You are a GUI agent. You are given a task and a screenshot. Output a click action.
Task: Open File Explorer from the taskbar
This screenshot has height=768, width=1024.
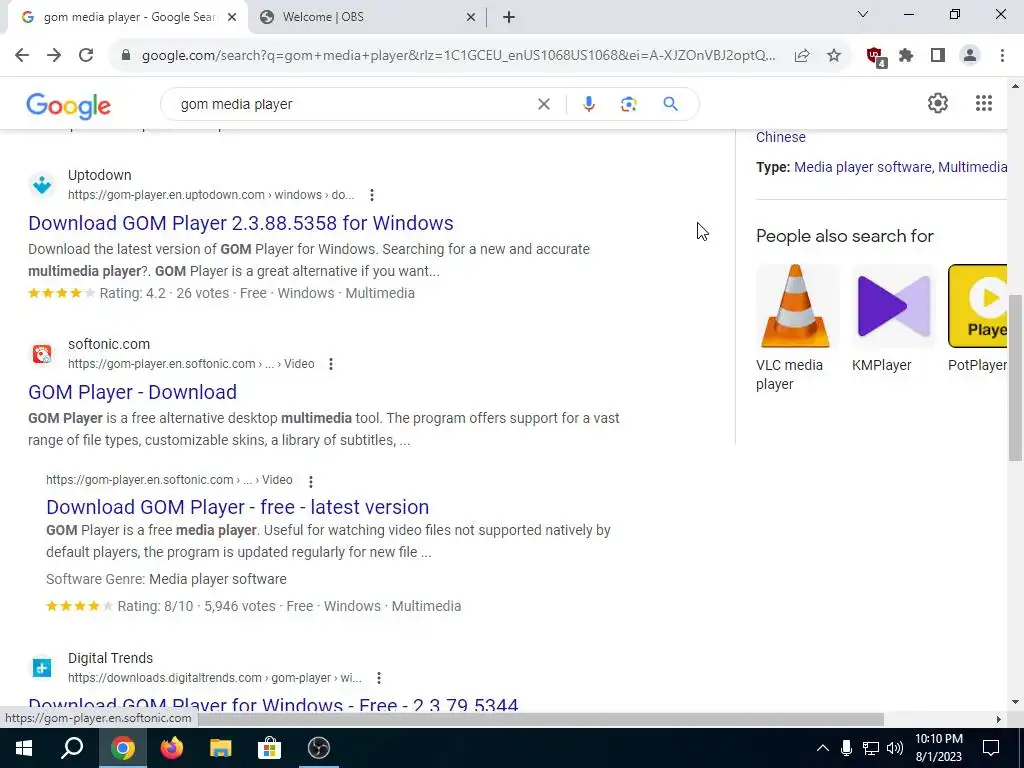pos(221,748)
